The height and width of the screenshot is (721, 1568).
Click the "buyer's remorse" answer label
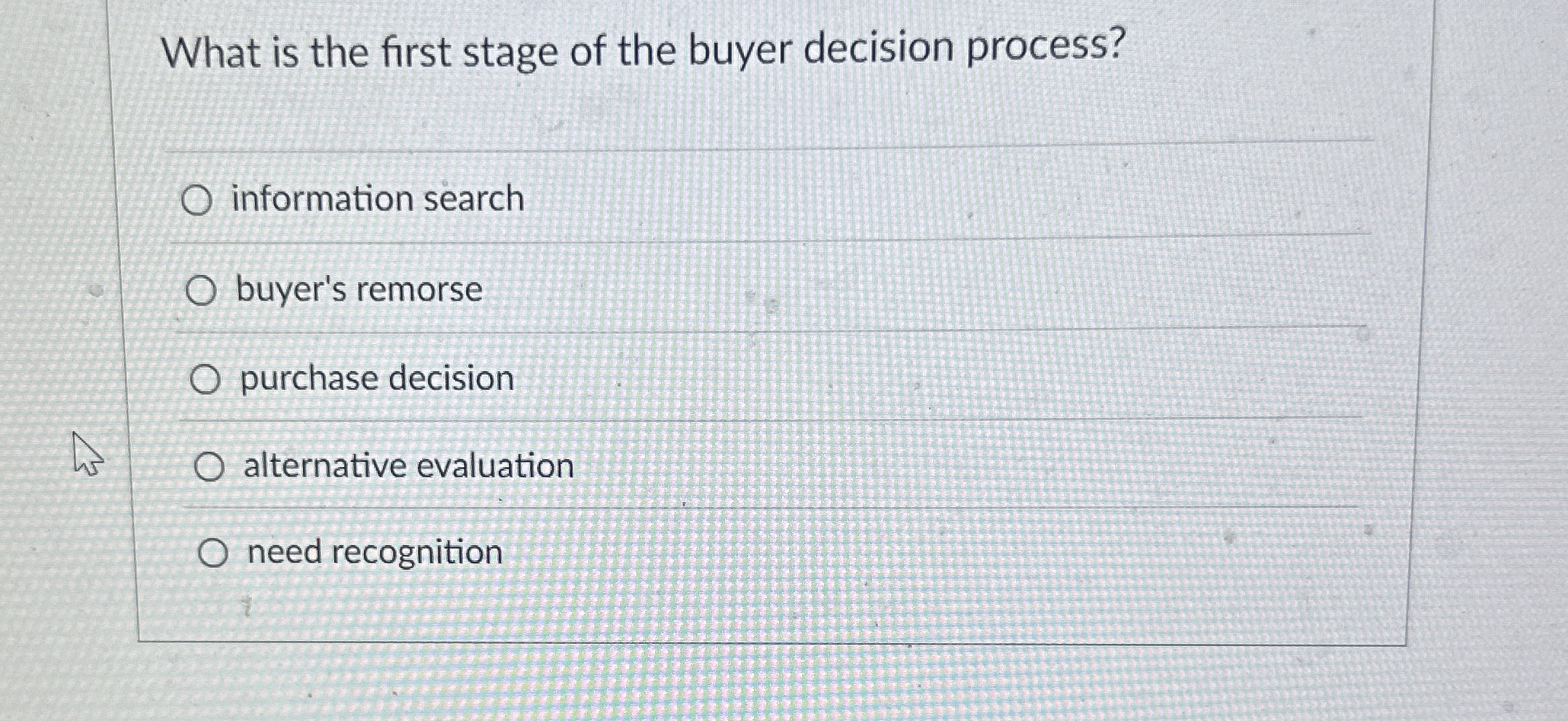tap(360, 290)
